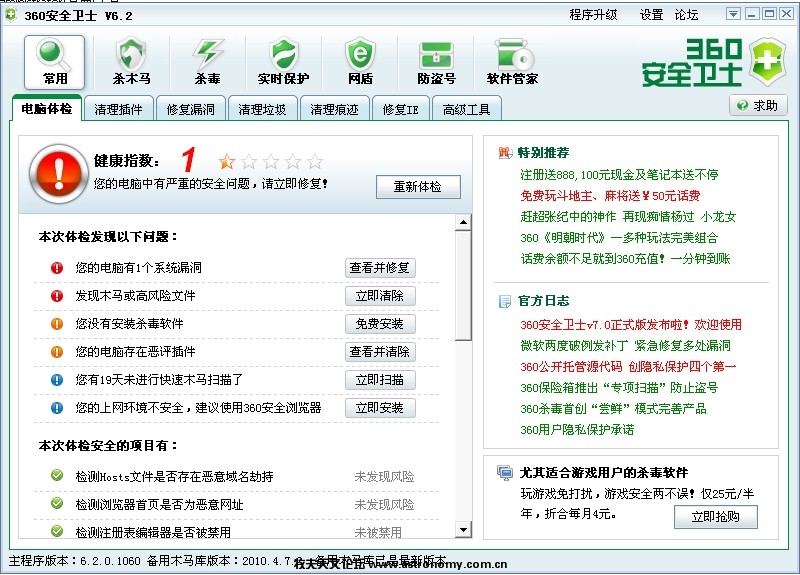Open the 防盗号 account safe-box icon
Image resolution: width=800 pixels, height=575 pixels.
(436, 61)
